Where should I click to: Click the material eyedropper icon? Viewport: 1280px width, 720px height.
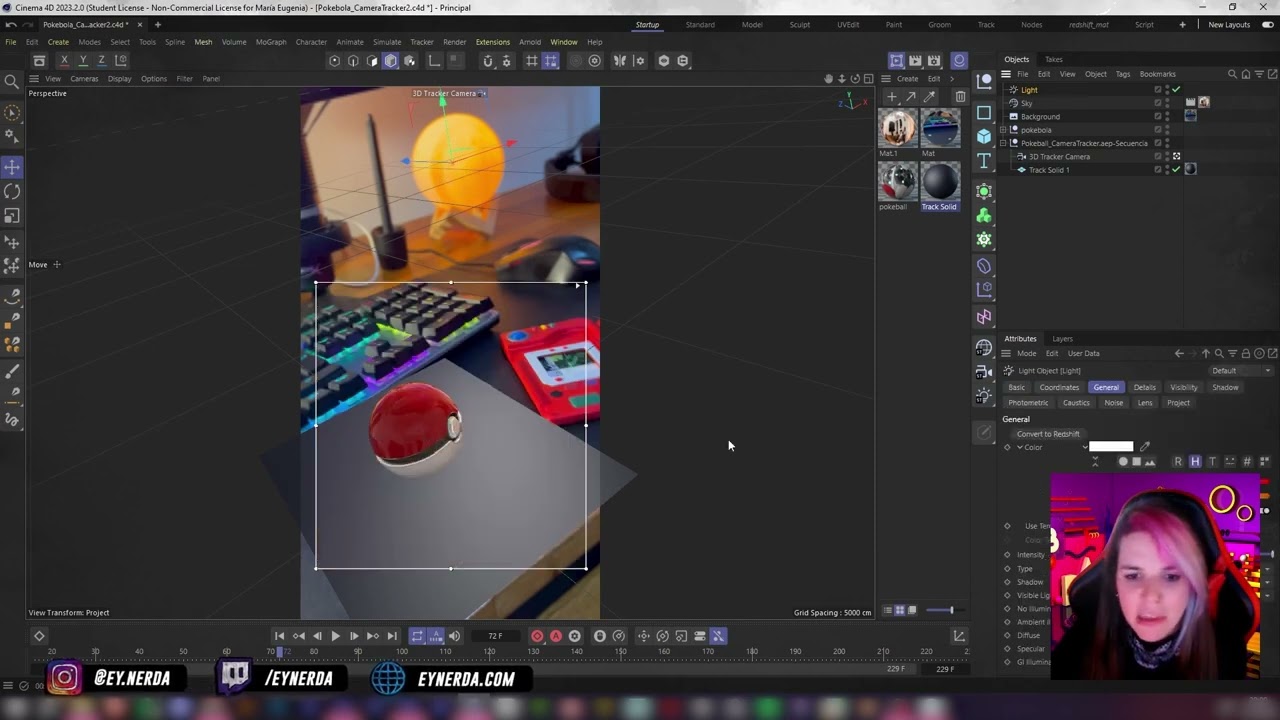click(929, 97)
